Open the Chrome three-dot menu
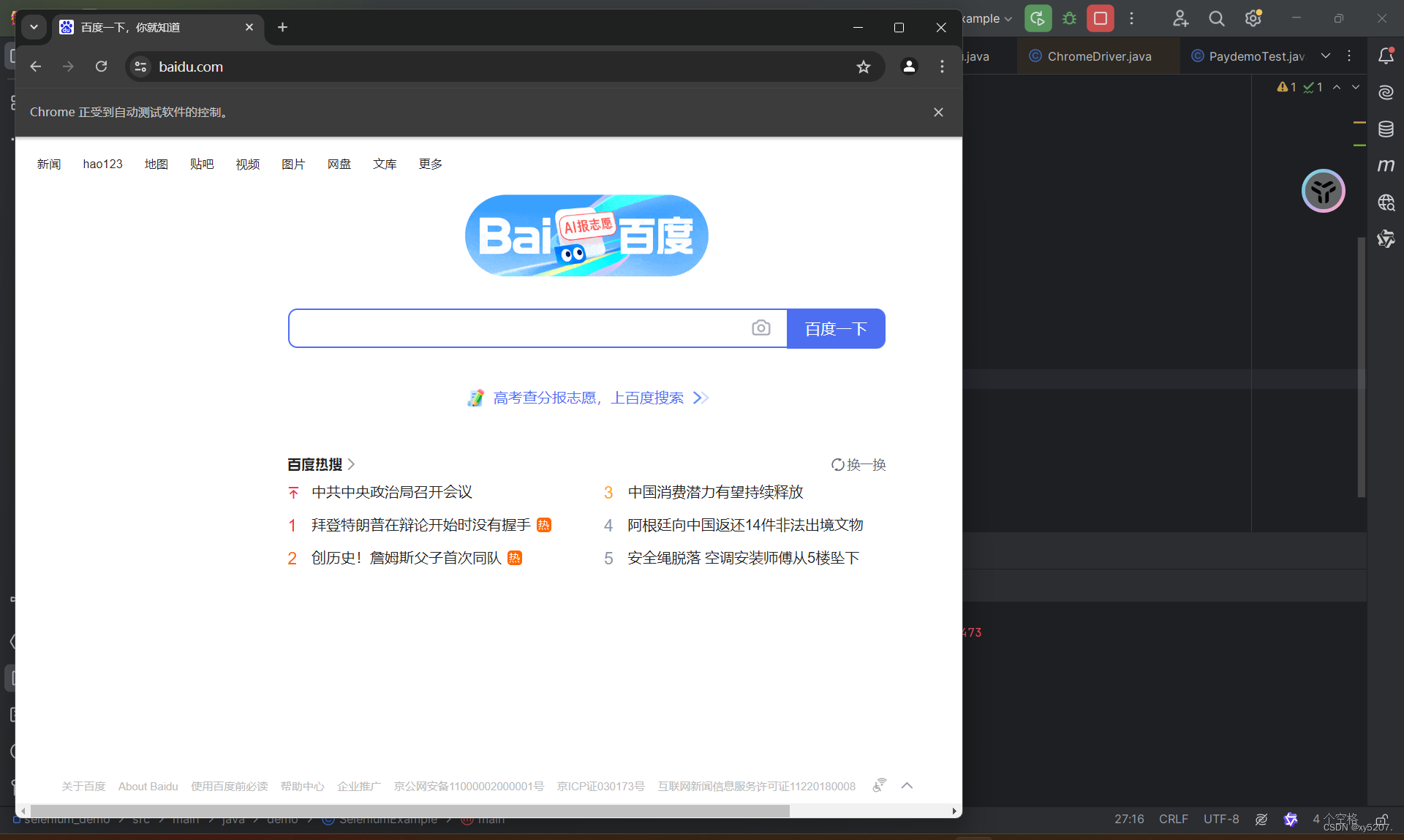Viewport: 1404px width, 840px height. [942, 67]
